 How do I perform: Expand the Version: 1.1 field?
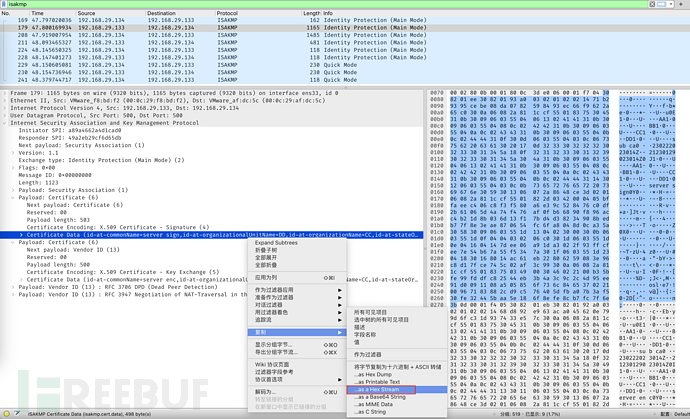(13, 153)
